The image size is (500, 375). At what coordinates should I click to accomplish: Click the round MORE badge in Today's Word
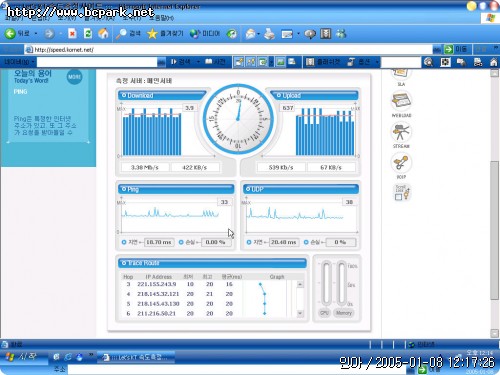[x=74, y=77]
